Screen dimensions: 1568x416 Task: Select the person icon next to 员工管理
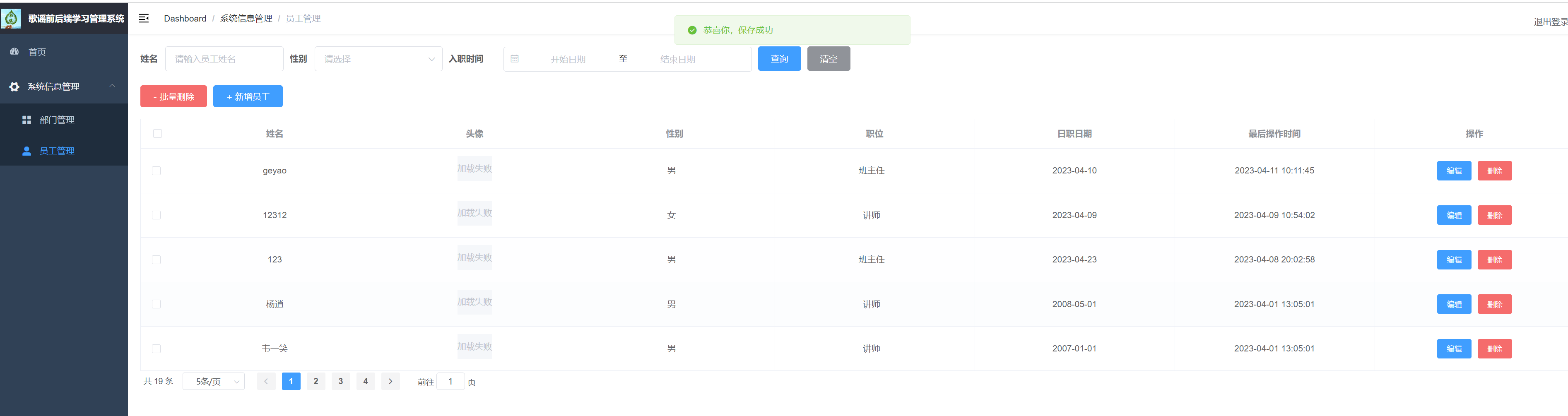27,150
